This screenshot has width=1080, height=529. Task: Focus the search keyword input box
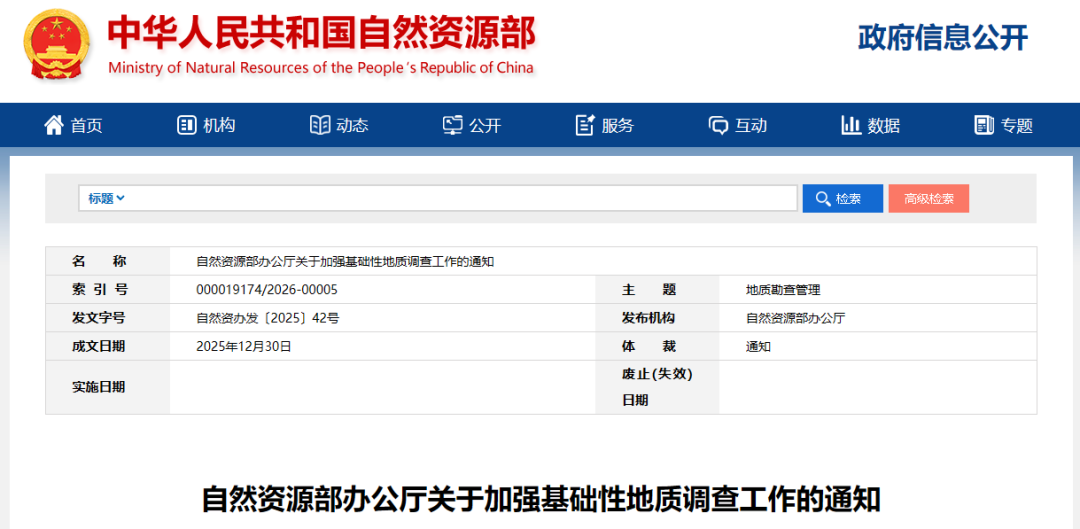[x=460, y=198]
